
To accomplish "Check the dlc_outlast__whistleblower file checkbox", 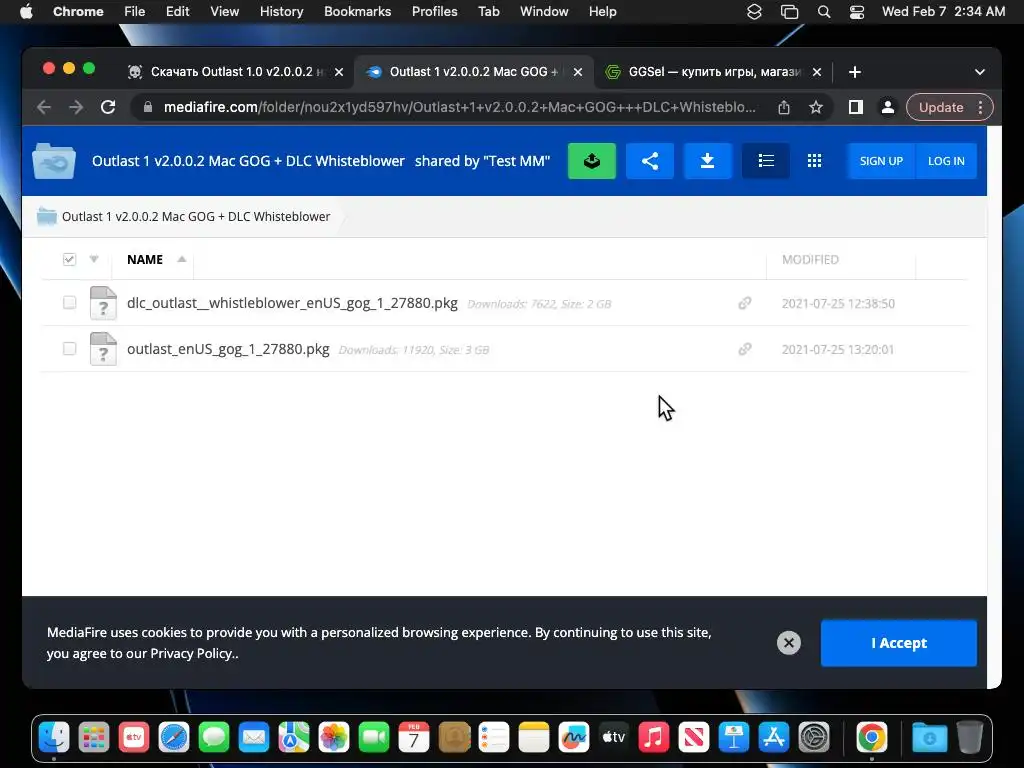I will click(x=69, y=302).
